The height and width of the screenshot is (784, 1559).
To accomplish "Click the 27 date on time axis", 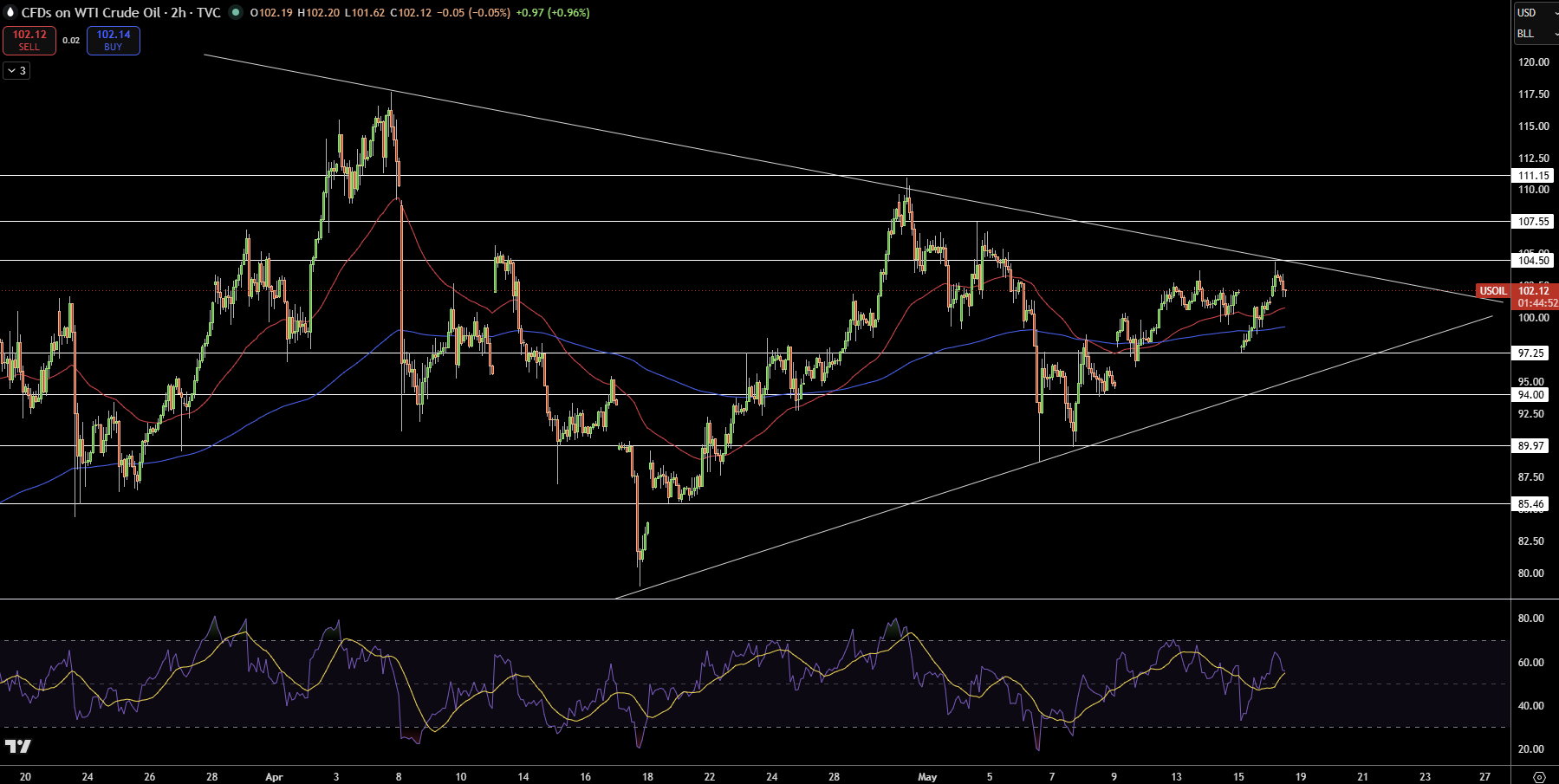I will pos(1484,777).
